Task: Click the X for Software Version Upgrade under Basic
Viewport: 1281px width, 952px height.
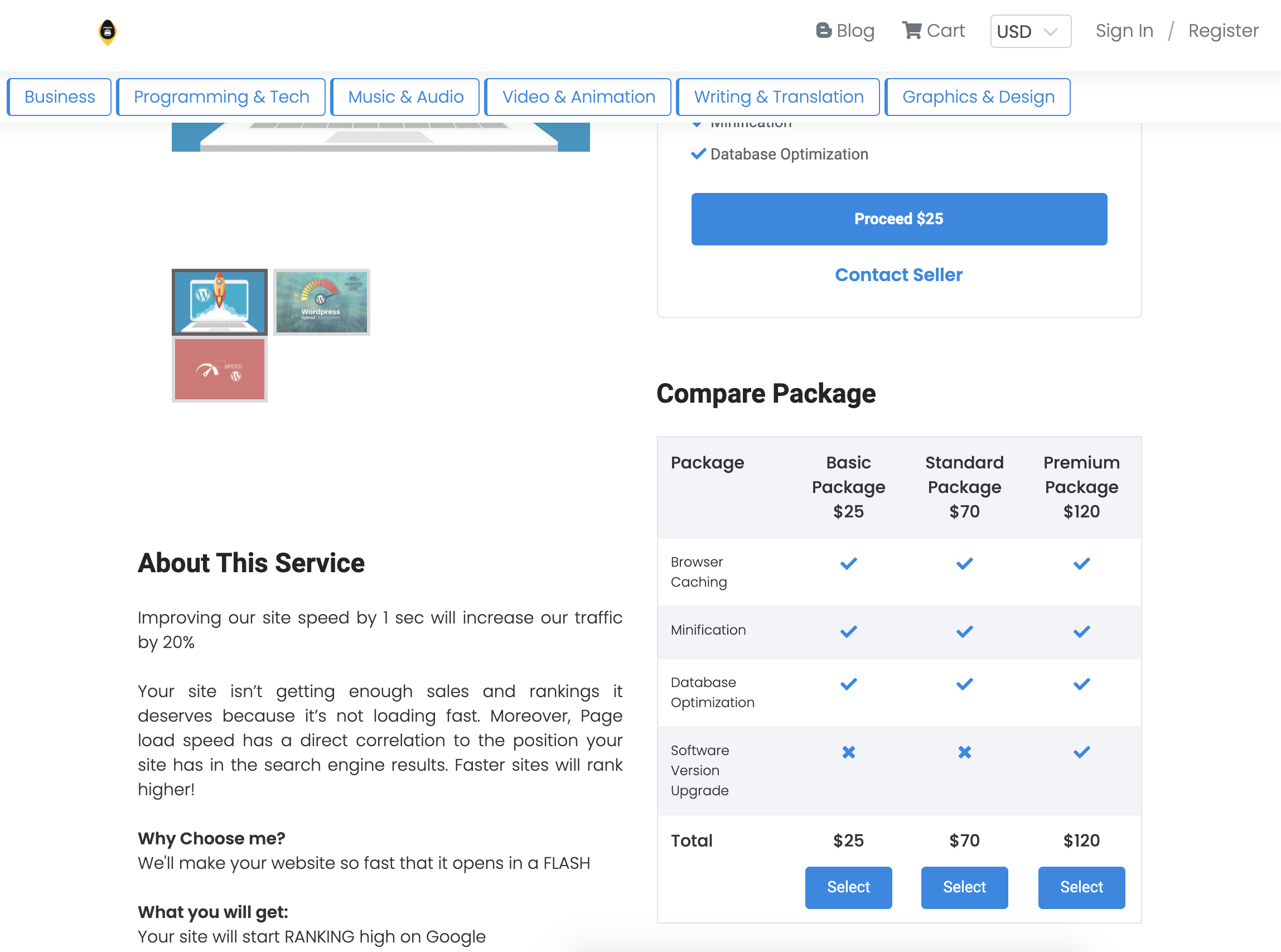Action: click(x=848, y=751)
